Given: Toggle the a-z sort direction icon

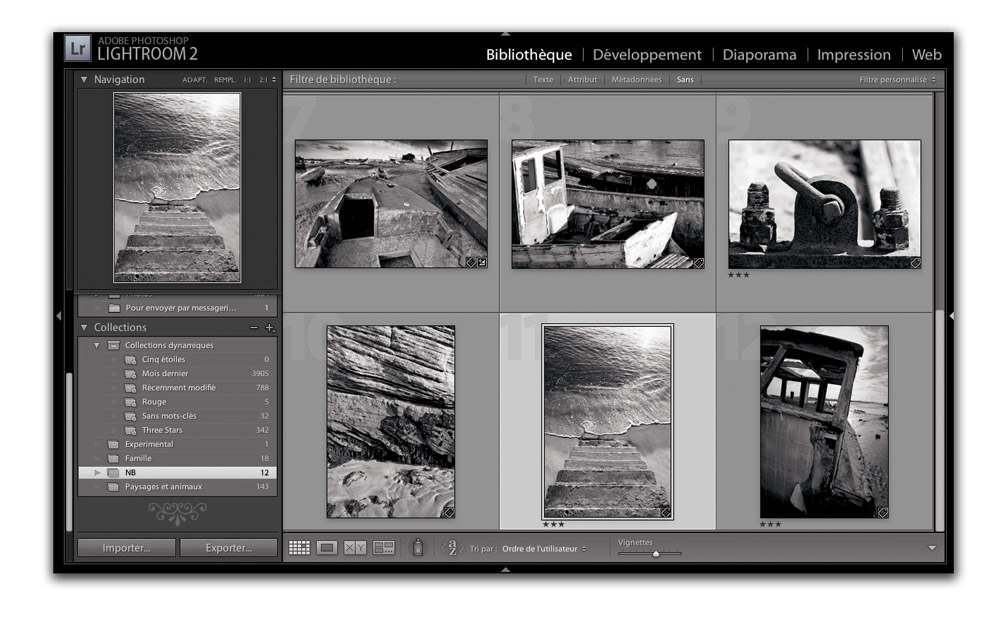Looking at the screenshot, I should [x=452, y=548].
